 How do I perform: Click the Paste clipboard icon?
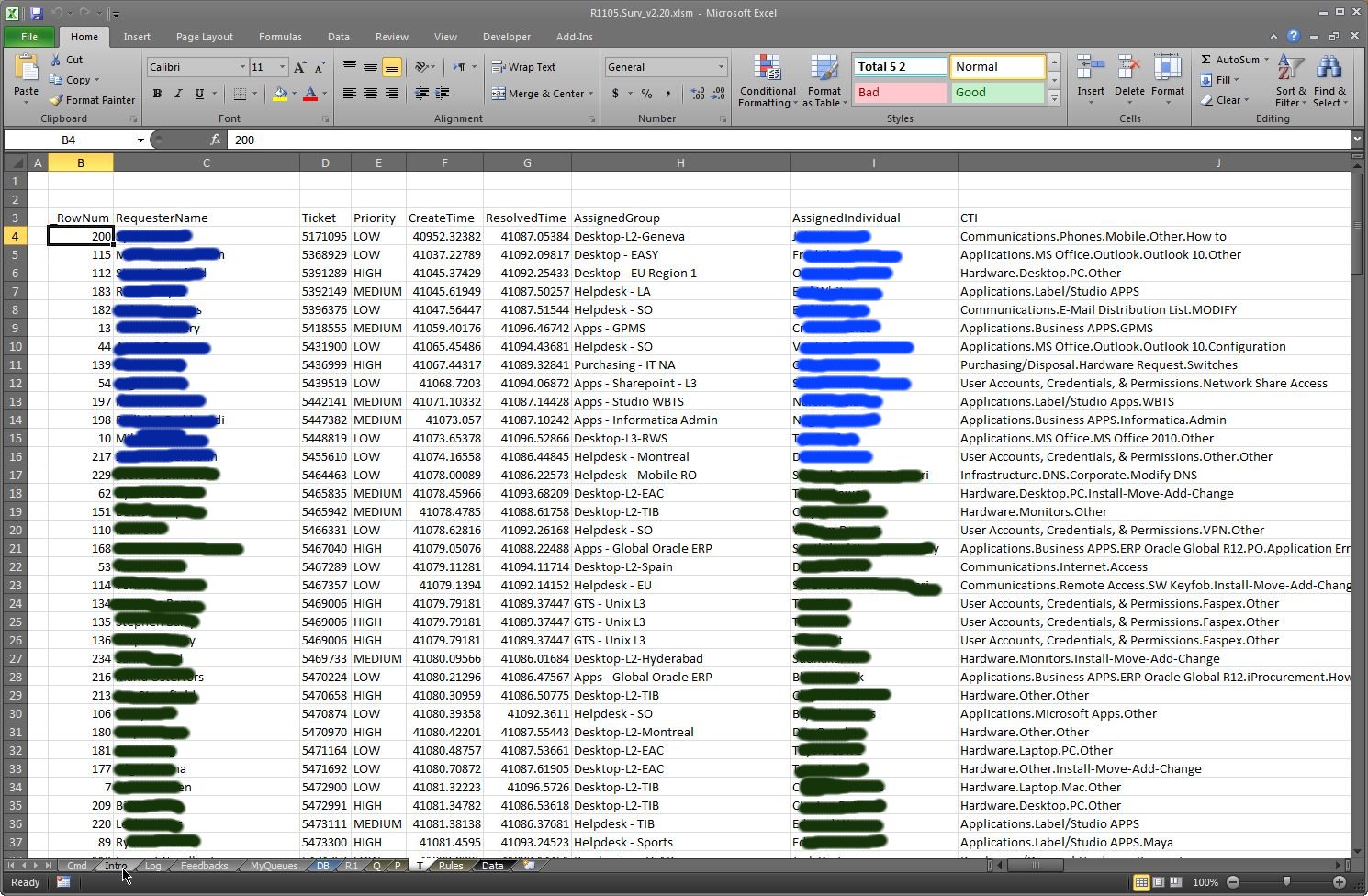pyautogui.click(x=26, y=69)
